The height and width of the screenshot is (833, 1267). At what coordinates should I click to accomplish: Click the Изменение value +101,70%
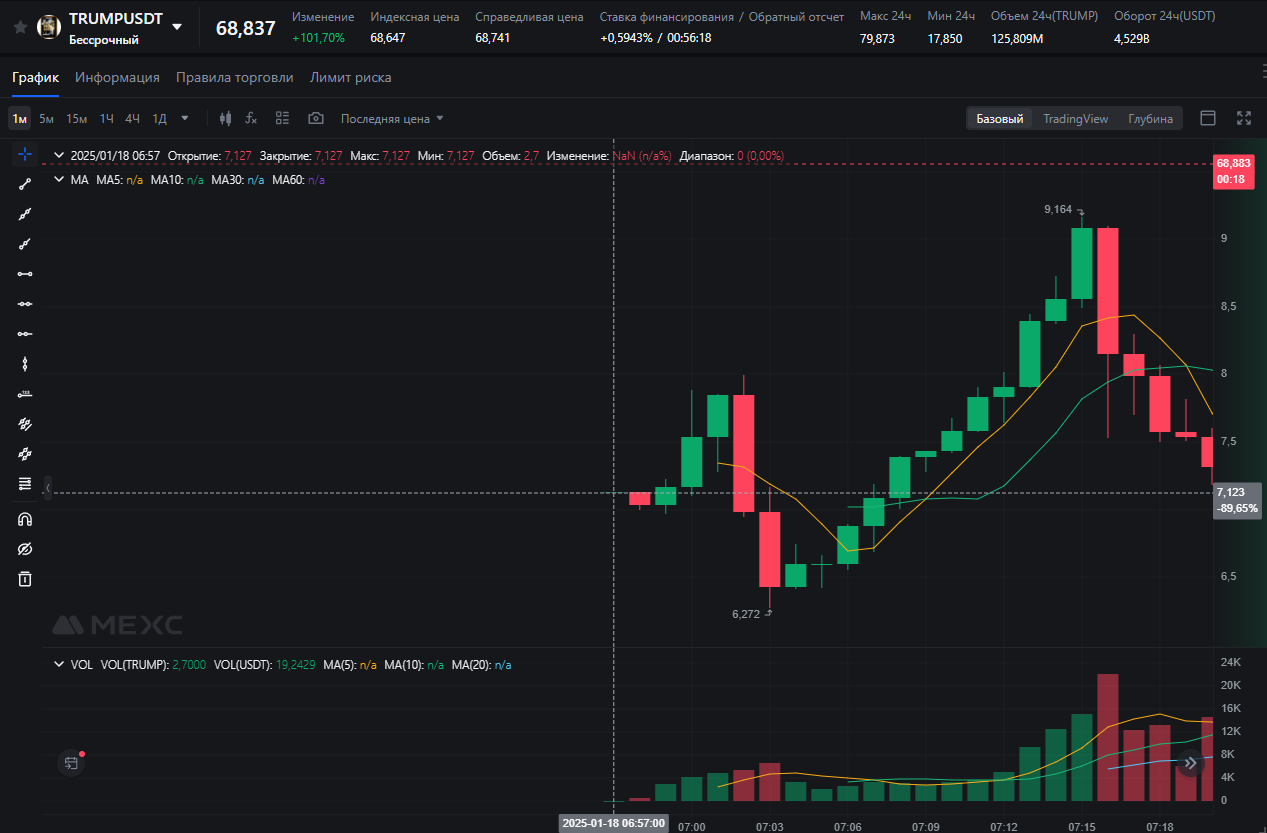point(318,38)
